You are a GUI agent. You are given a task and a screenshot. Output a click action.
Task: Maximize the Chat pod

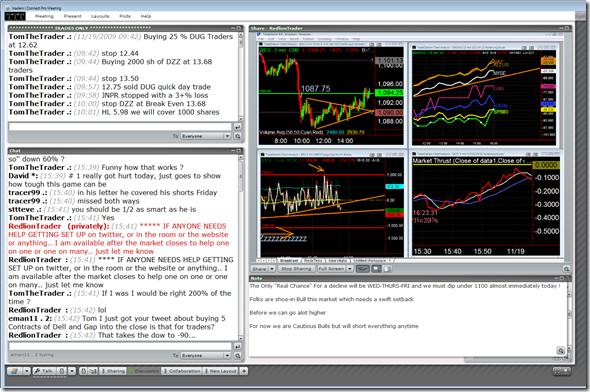239,150
